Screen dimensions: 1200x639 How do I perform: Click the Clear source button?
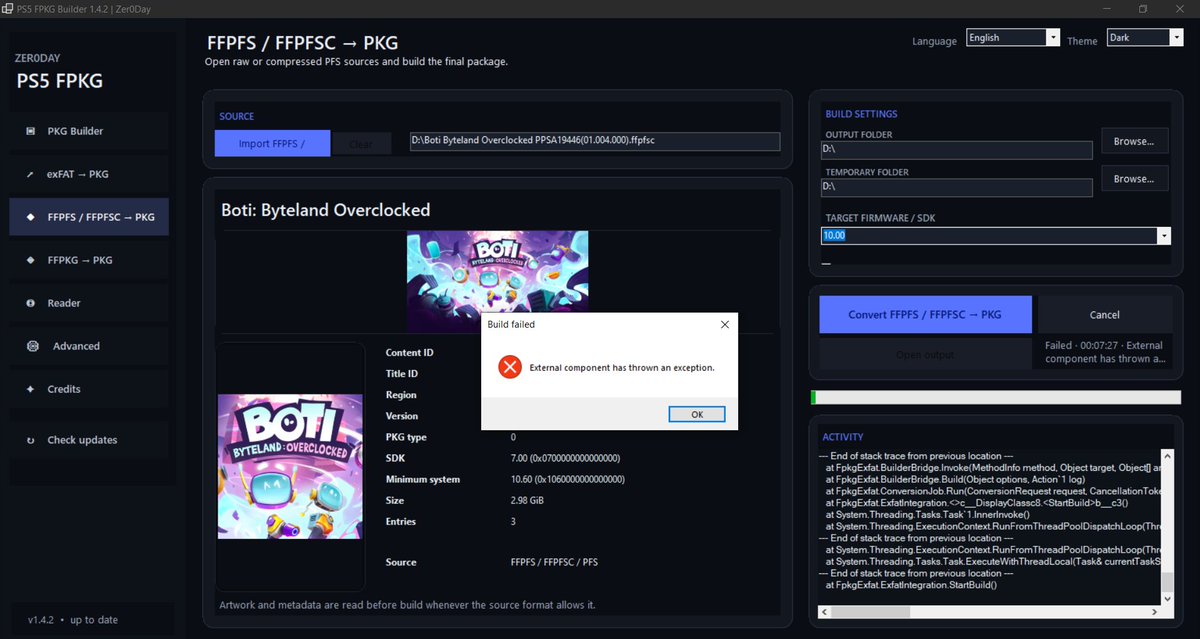[361, 144]
